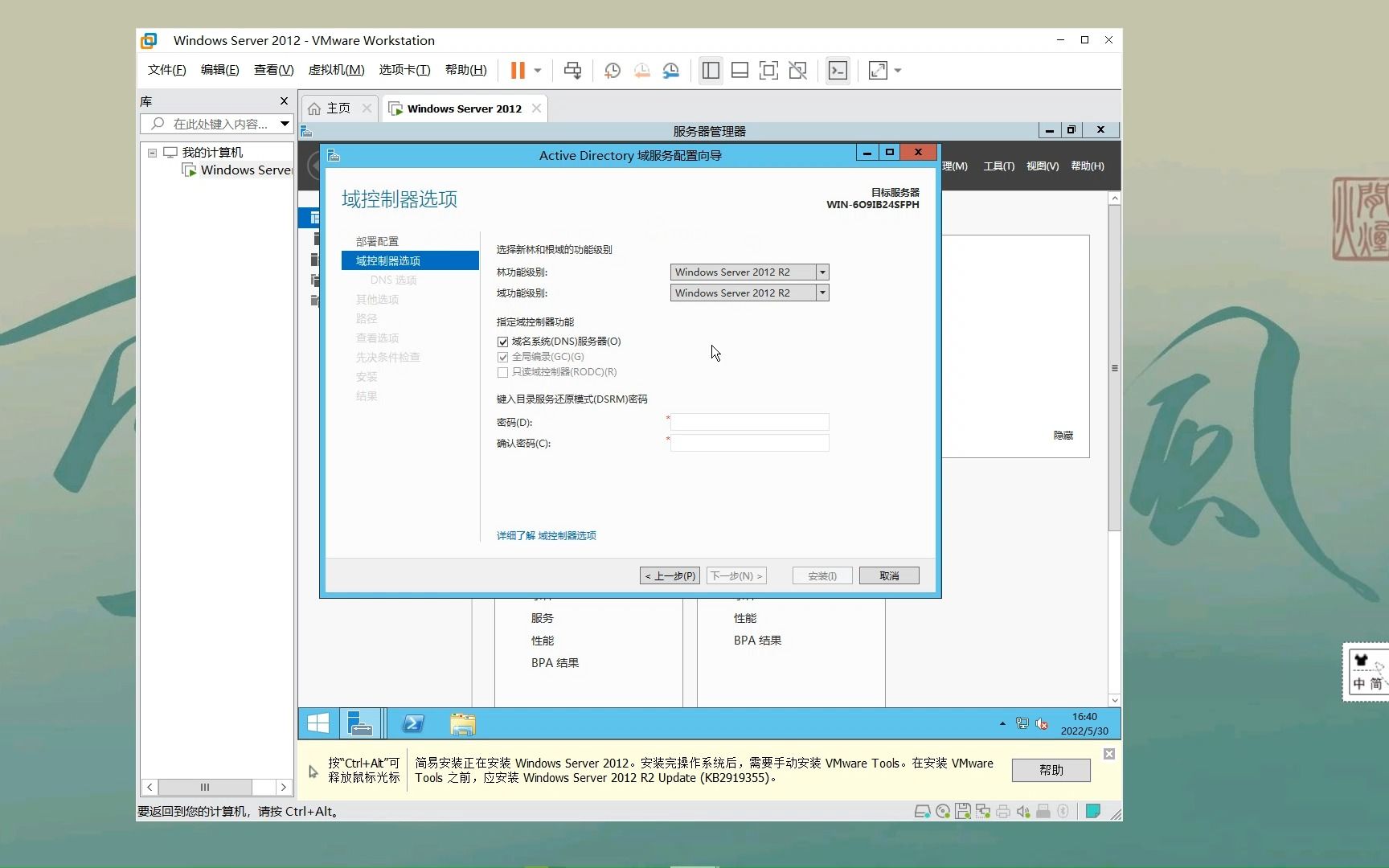The height and width of the screenshot is (868, 1389).
Task: Open the 文件(F) menu
Action: click(166, 70)
